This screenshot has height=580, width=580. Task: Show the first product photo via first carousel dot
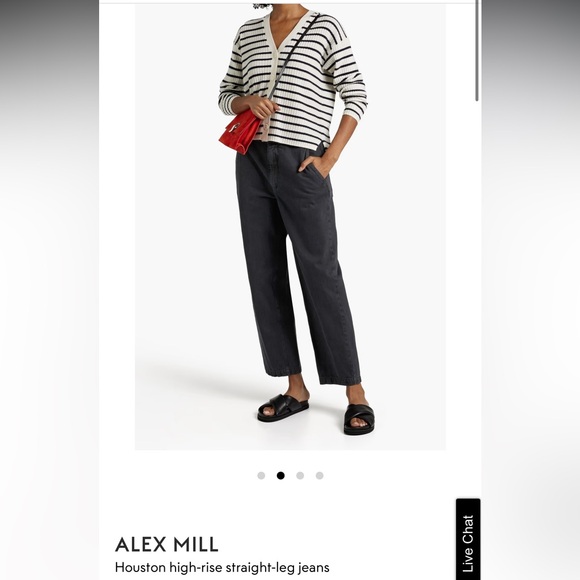(261, 475)
